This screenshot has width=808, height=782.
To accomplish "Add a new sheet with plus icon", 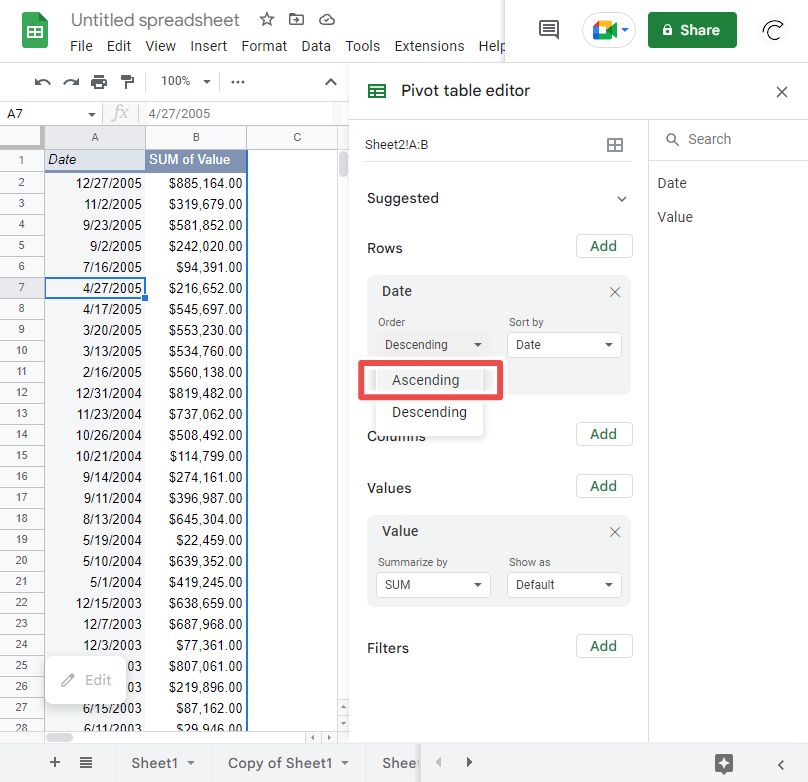I will point(55,762).
